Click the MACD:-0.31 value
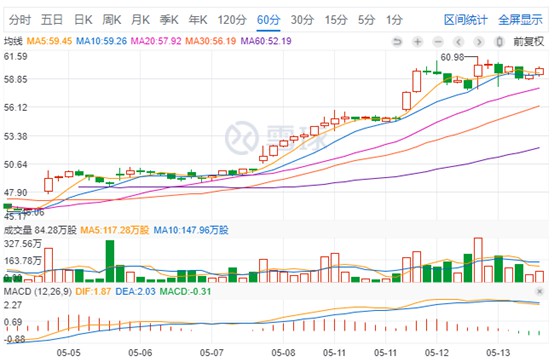554x362 pixels. (x=185, y=292)
